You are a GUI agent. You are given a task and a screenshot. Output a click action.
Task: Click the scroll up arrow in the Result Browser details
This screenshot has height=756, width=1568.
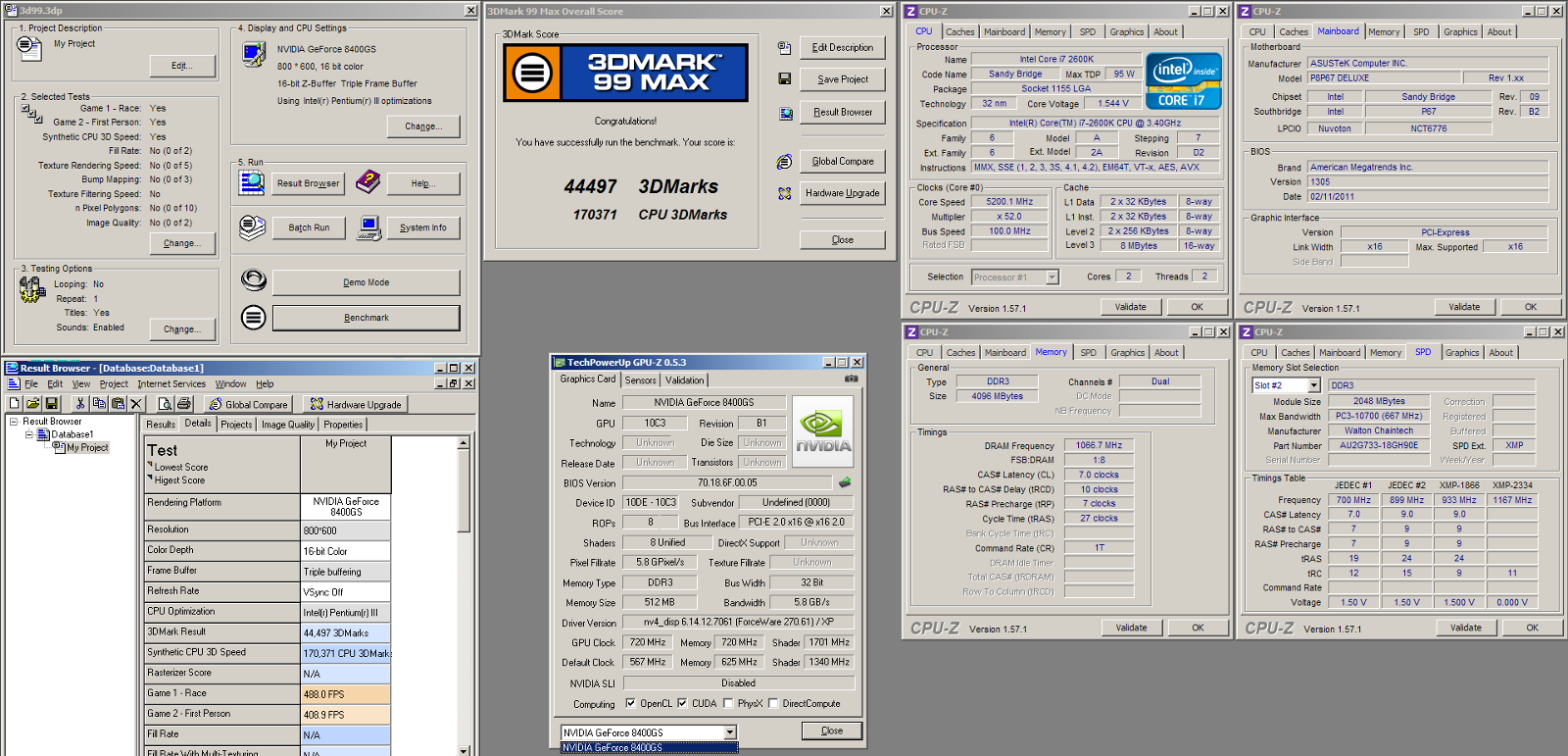click(463, 444)
